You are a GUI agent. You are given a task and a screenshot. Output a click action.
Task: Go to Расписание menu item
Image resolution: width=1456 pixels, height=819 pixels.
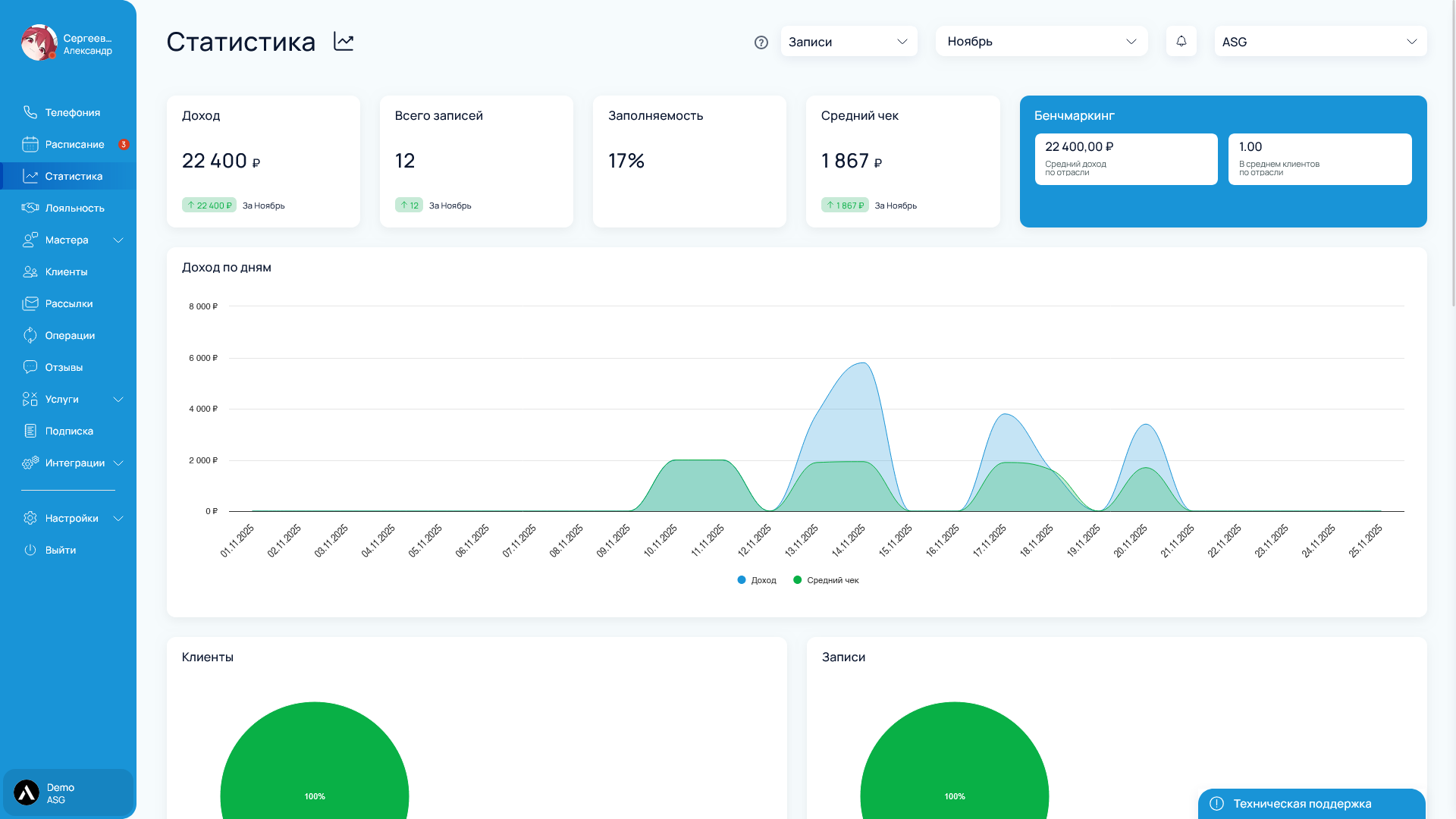click(x=74, y=144)
